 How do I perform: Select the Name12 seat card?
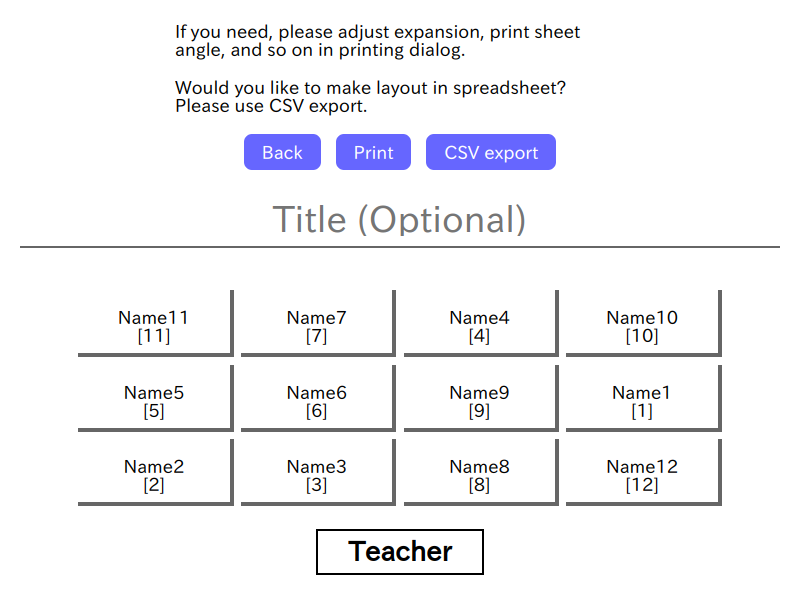click(644, 472)
